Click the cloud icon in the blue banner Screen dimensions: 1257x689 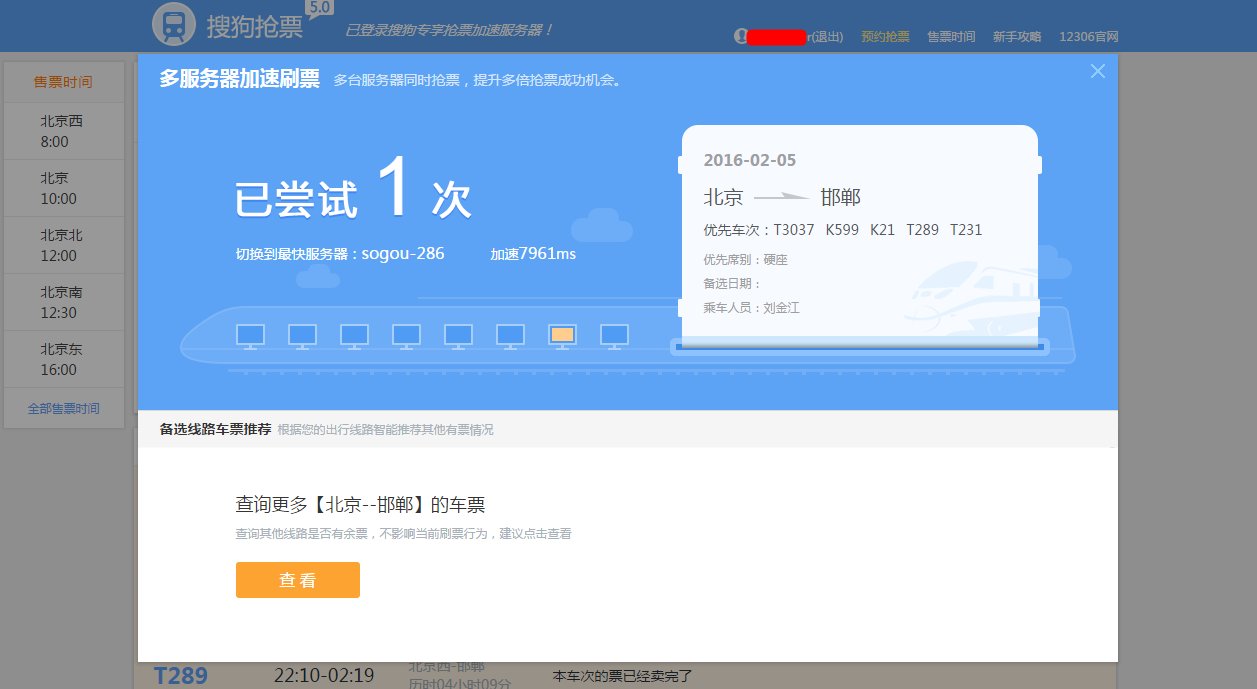(x=600, y=227)
